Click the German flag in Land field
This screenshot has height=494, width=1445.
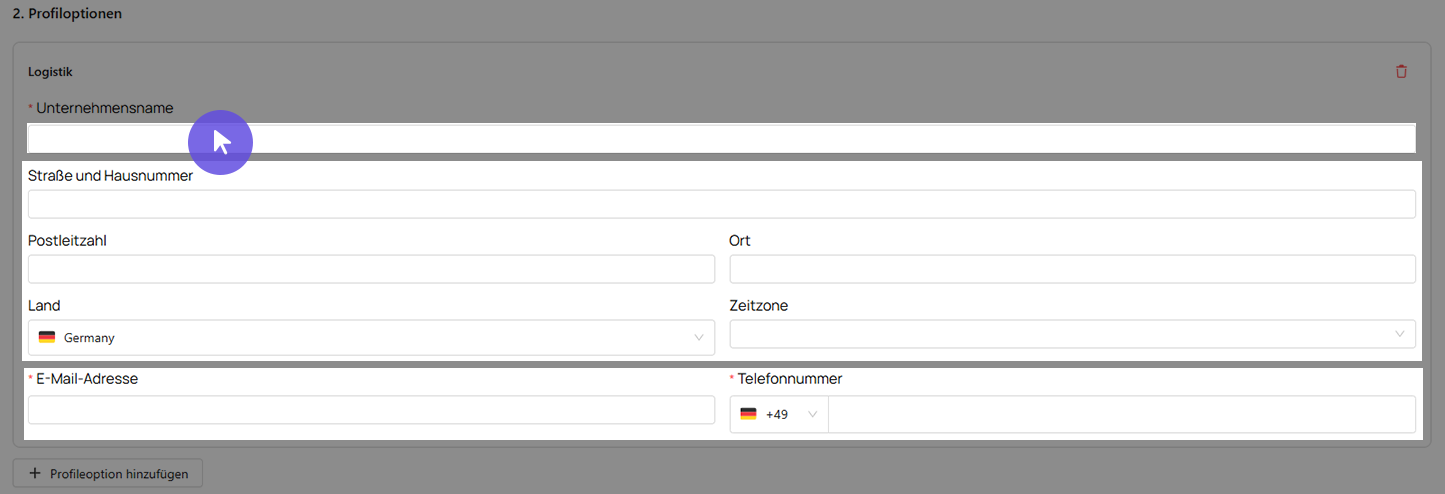(47, 338)
